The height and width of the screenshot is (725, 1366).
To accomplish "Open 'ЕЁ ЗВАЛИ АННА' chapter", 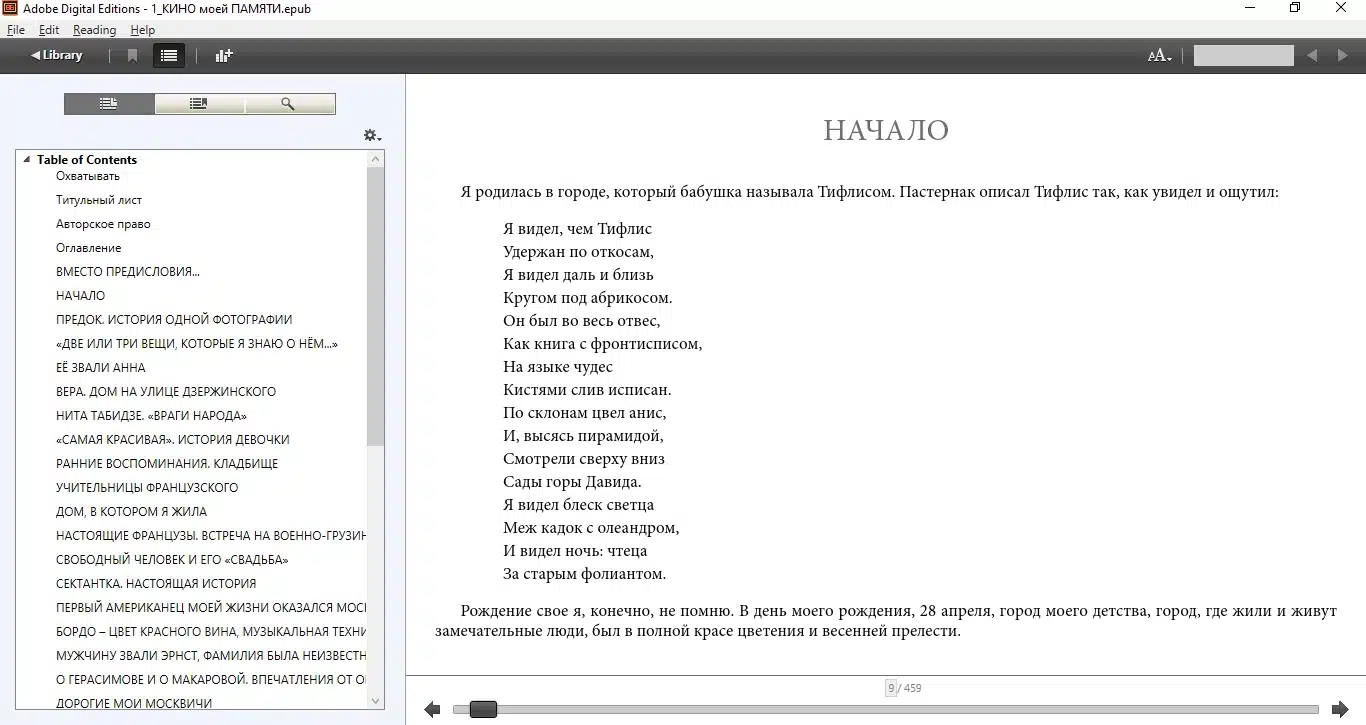I will pyautogui.click(x=101, y=368).
